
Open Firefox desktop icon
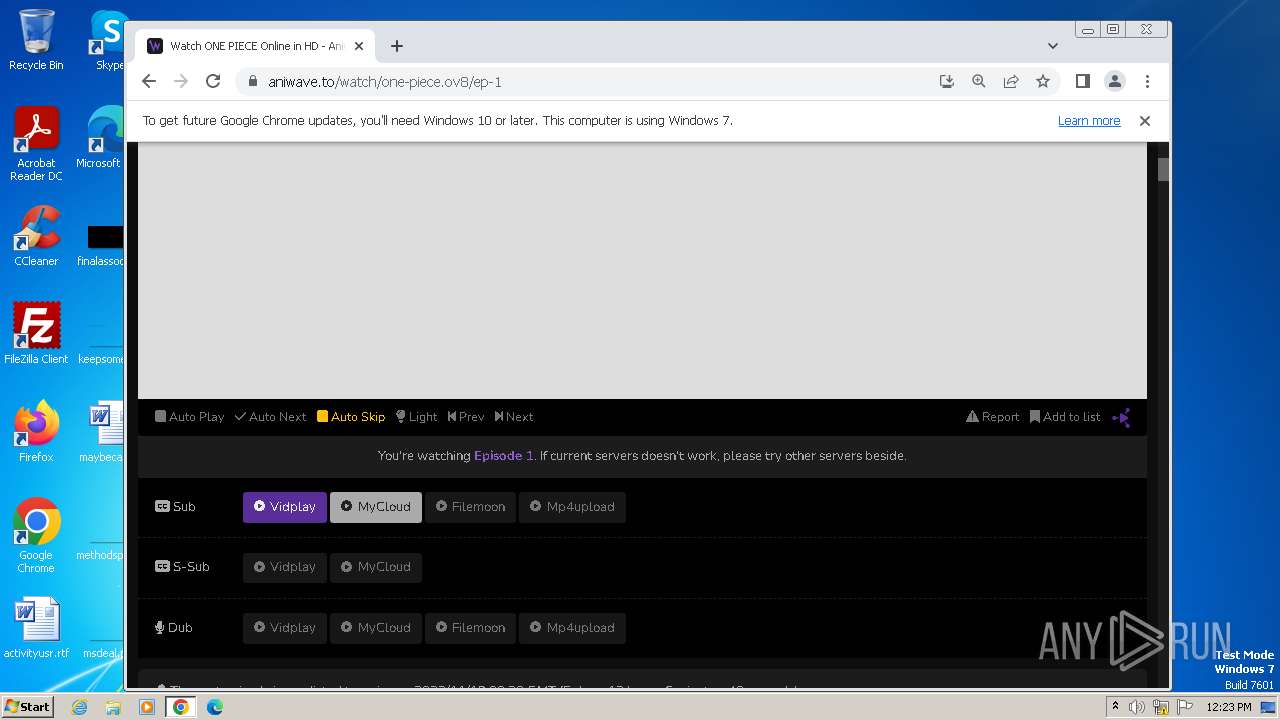coord(36,431)
